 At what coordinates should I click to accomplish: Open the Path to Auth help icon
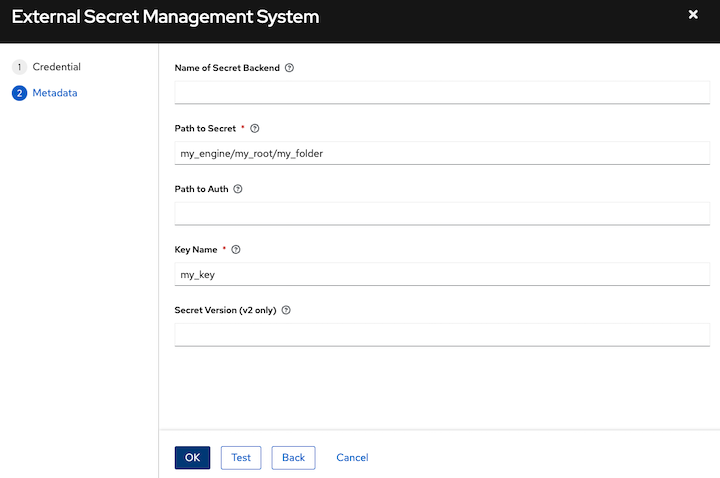(238, 189)
